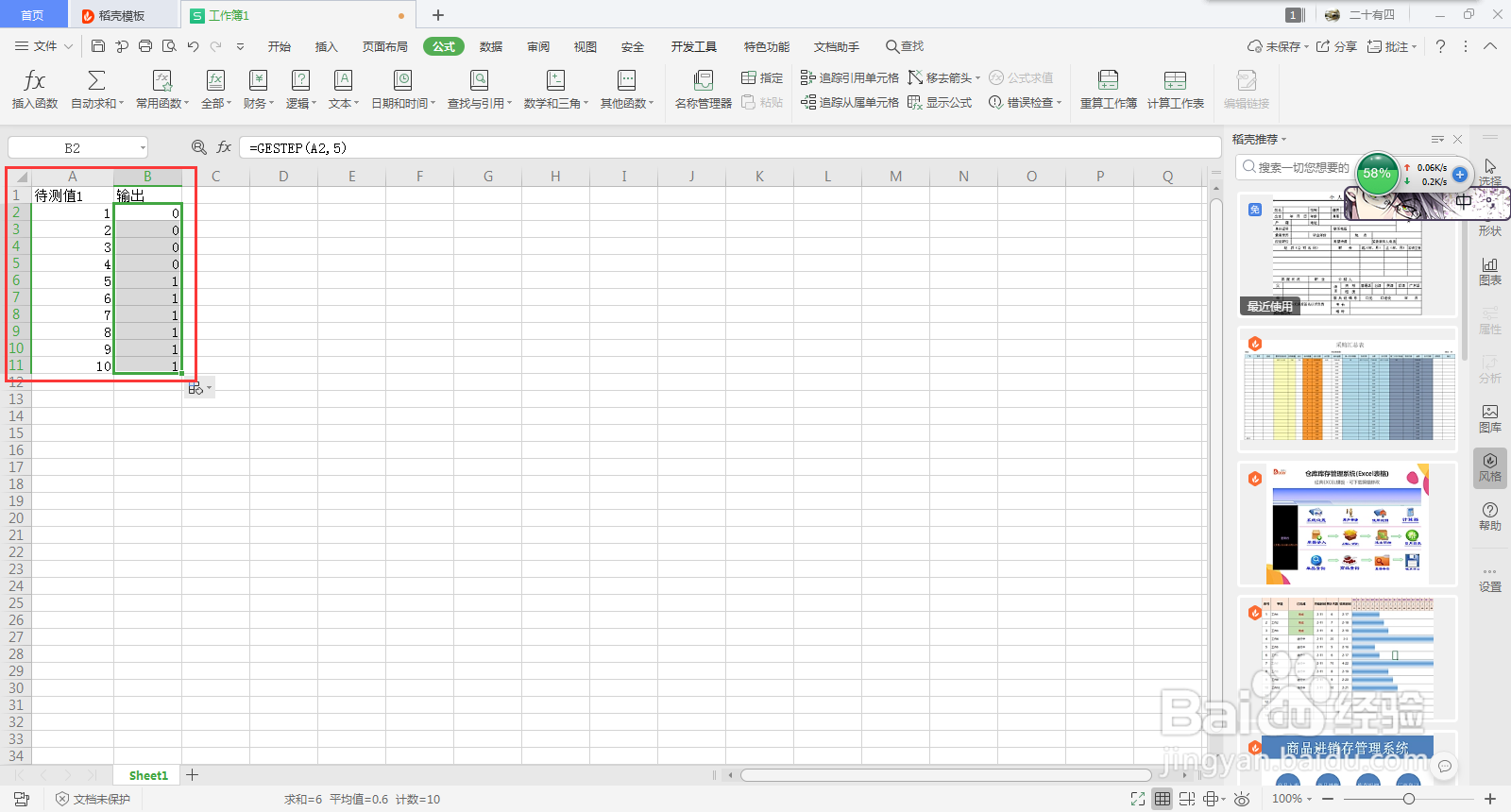
Task: Click 计算工作表 calculate sheet
Action: [x=1176, y=90]
